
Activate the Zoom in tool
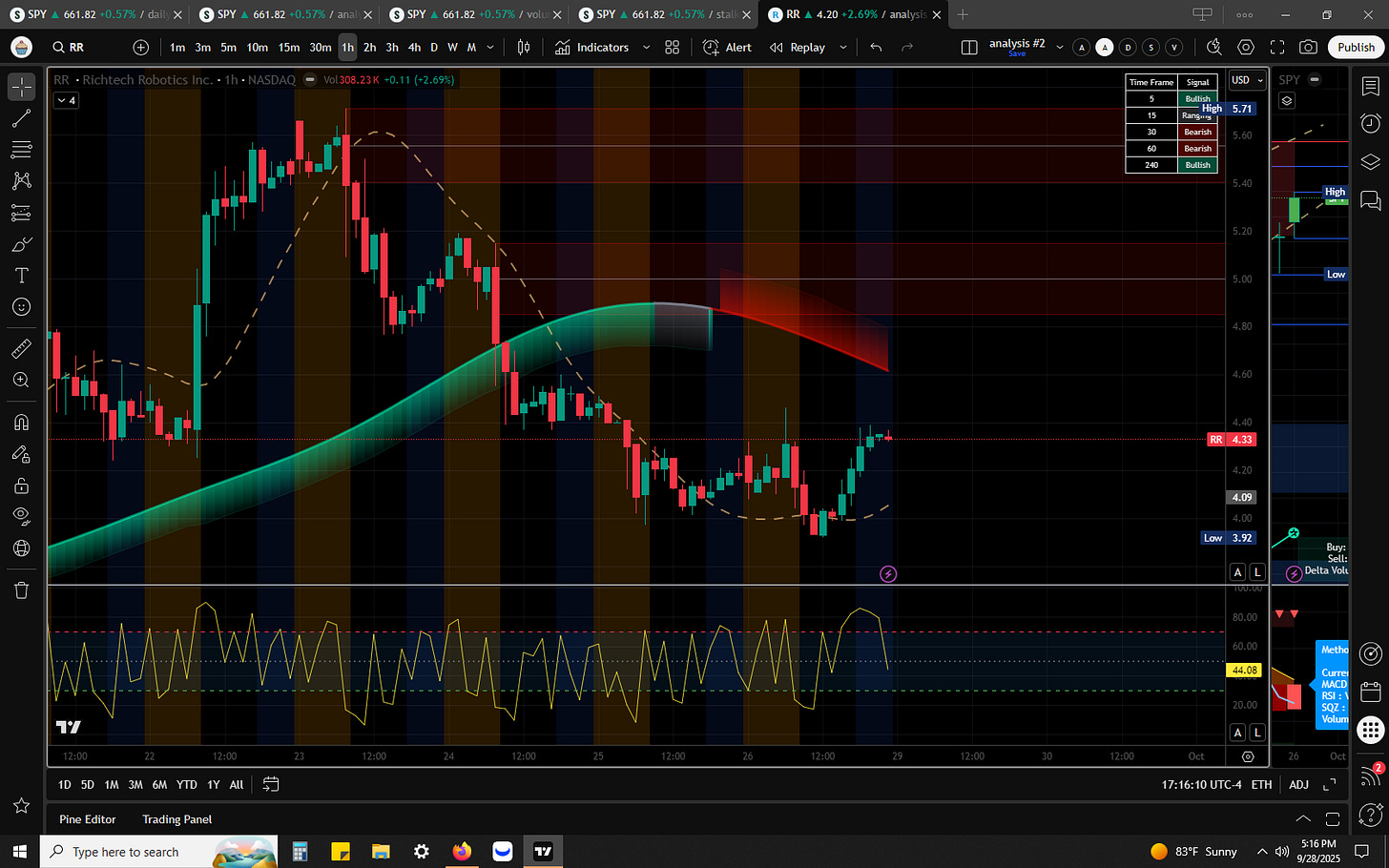(x=21, y=381)
